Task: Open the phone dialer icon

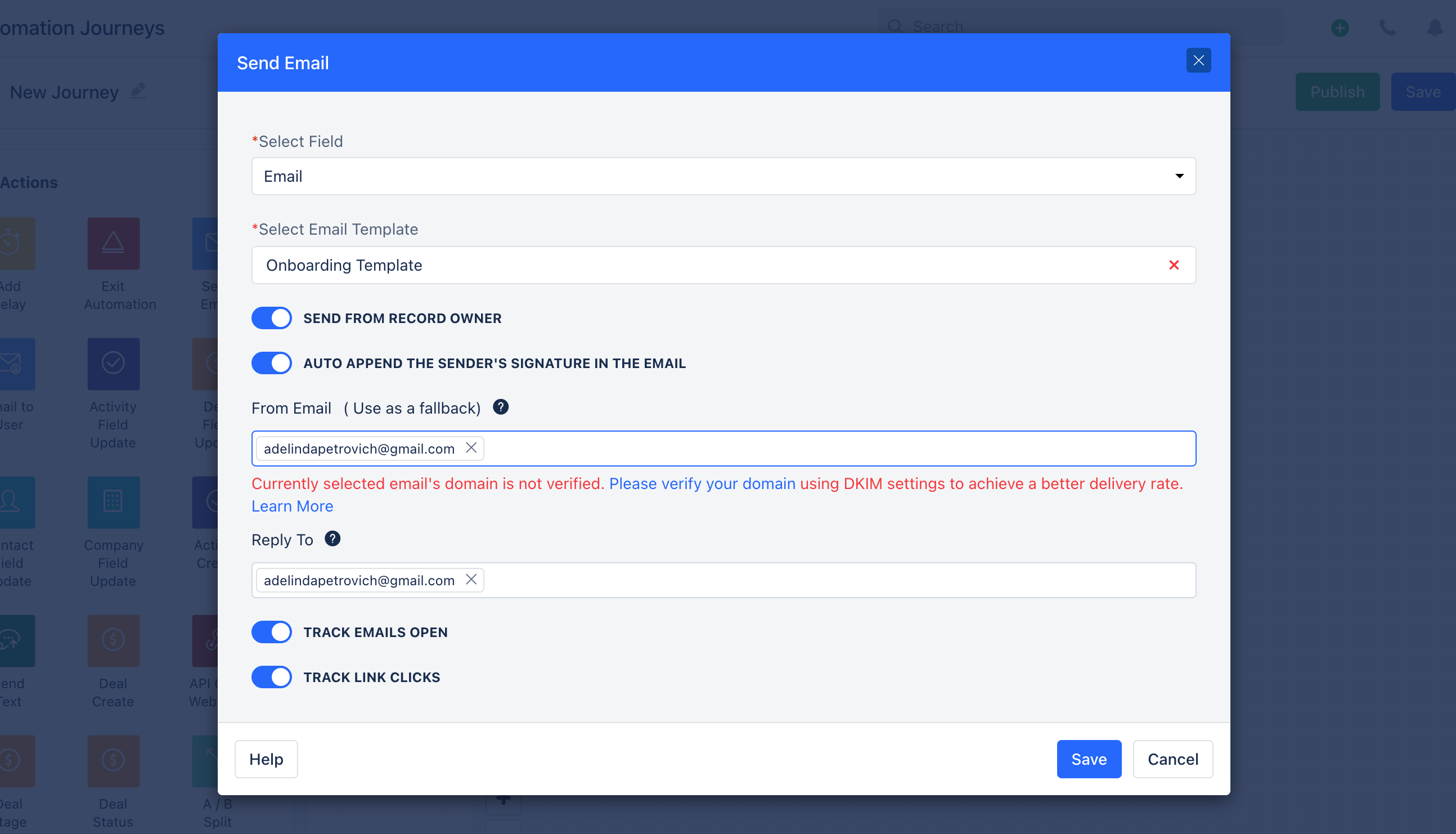Action: point(1387,27)
